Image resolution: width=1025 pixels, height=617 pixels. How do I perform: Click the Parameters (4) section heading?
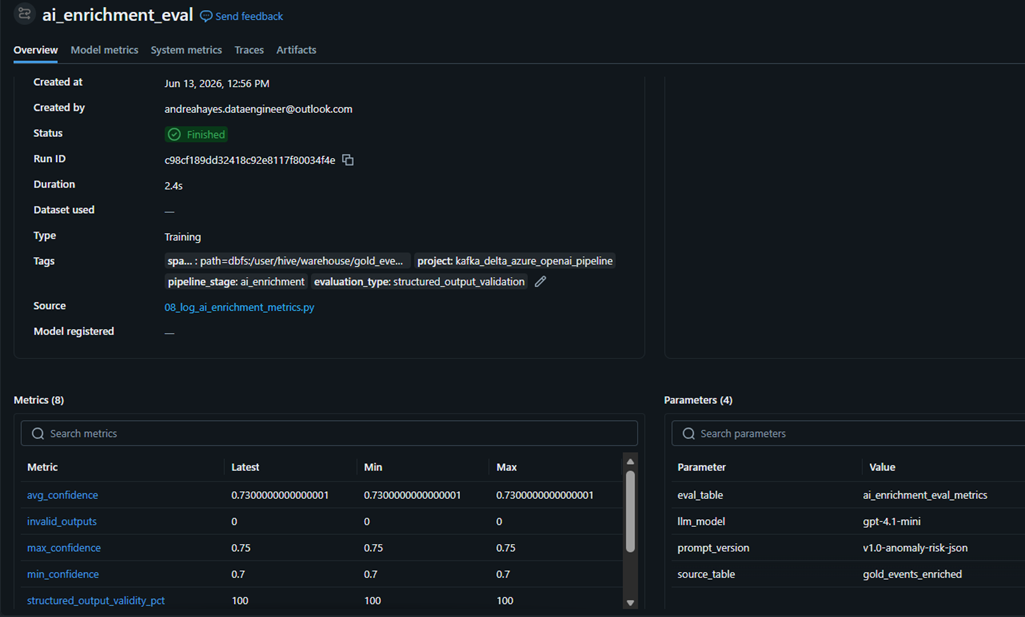698,400
